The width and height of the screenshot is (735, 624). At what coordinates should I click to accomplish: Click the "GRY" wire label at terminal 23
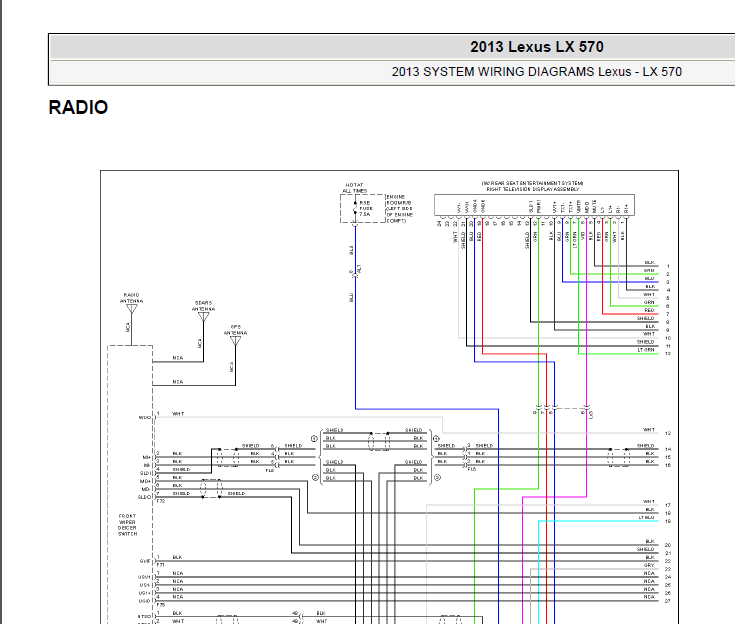649,565
